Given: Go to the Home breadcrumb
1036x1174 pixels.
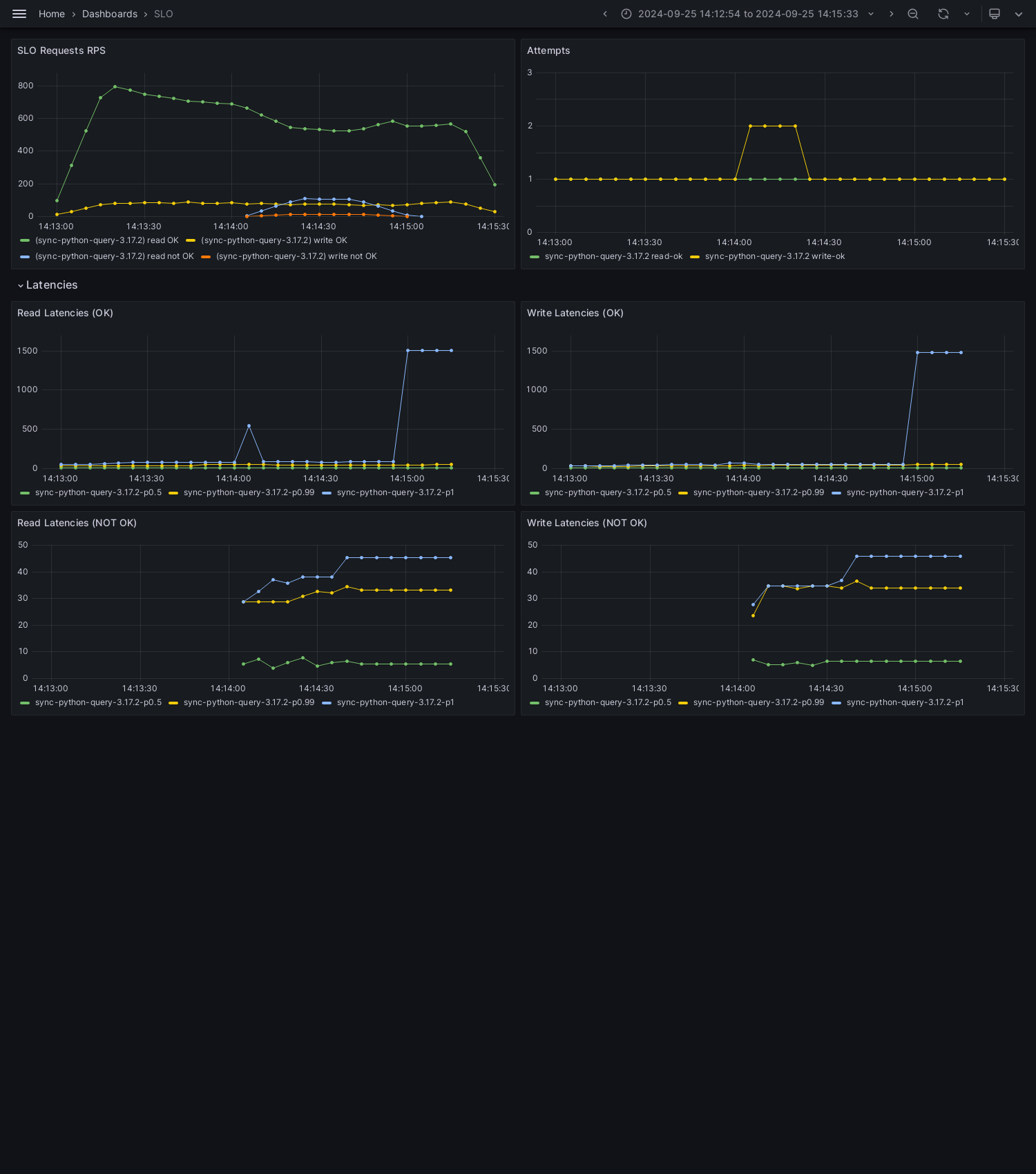Looking at the screenshot, I should tap(52, 14).
